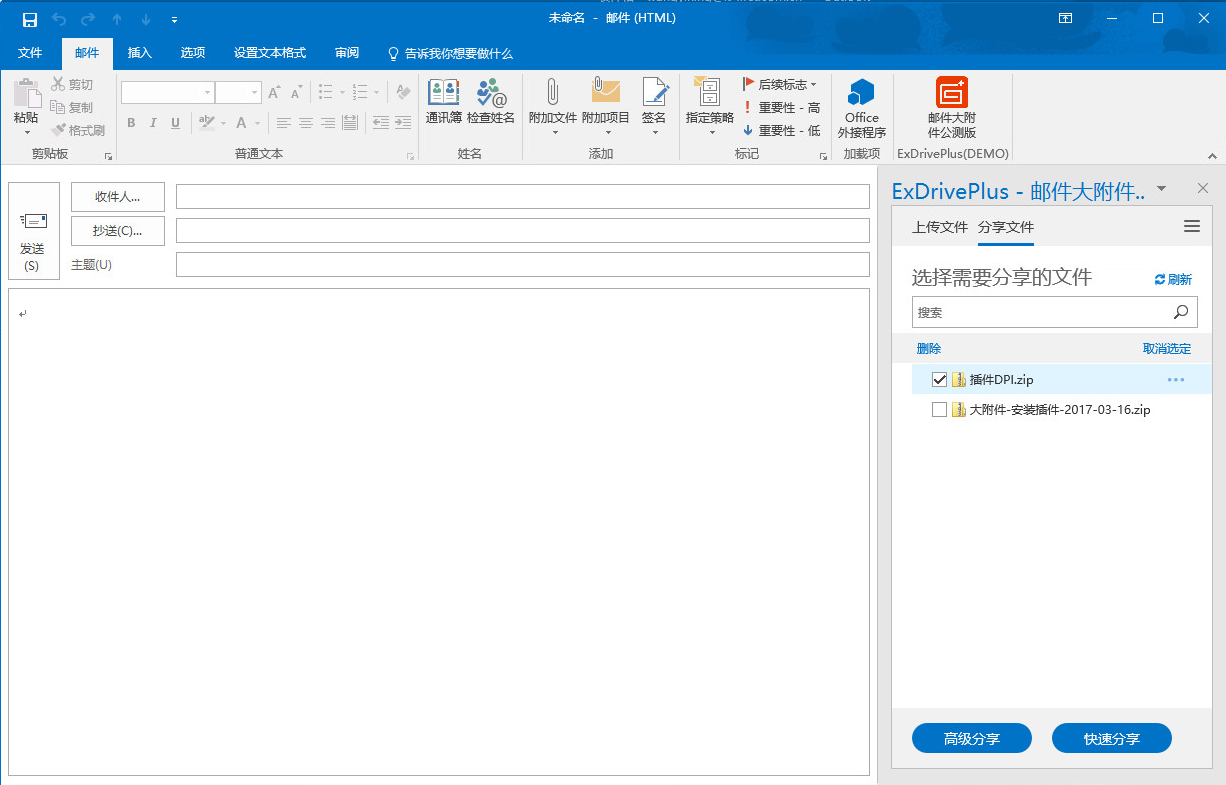
Task: Open ExDrivePlus pane options dropdown arrow
Action: [1161, 189]
